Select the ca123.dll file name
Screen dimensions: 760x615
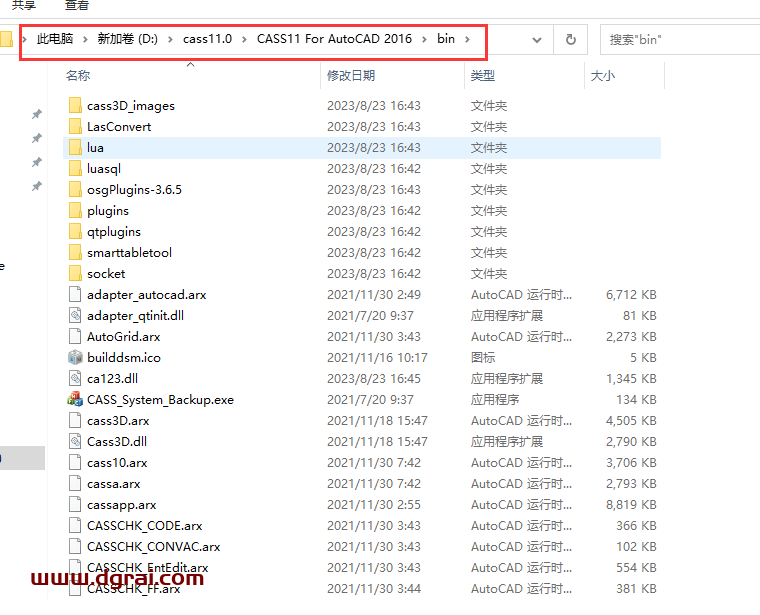click(x=112, y=378)
